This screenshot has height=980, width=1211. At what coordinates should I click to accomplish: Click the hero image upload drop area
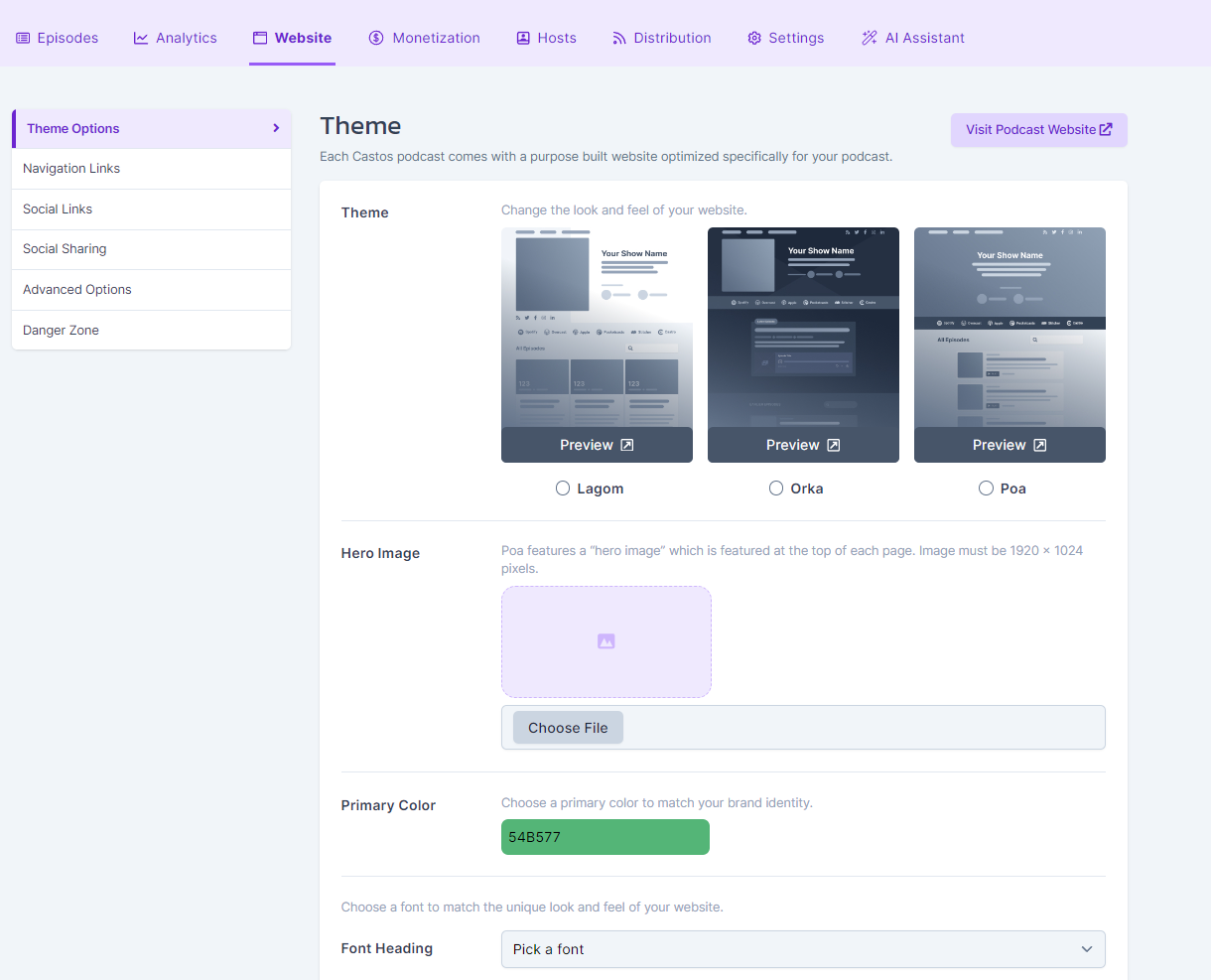606,641
